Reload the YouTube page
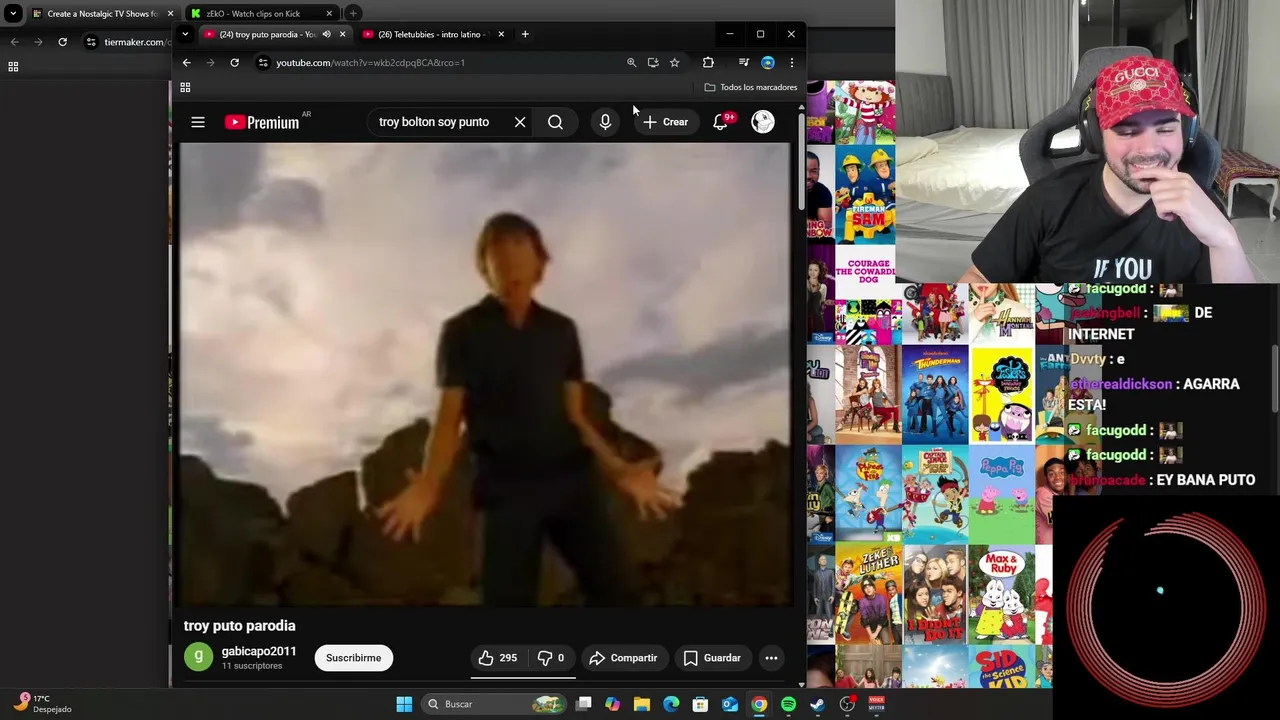Screen dimensions: 1280x720 [234, 63]
